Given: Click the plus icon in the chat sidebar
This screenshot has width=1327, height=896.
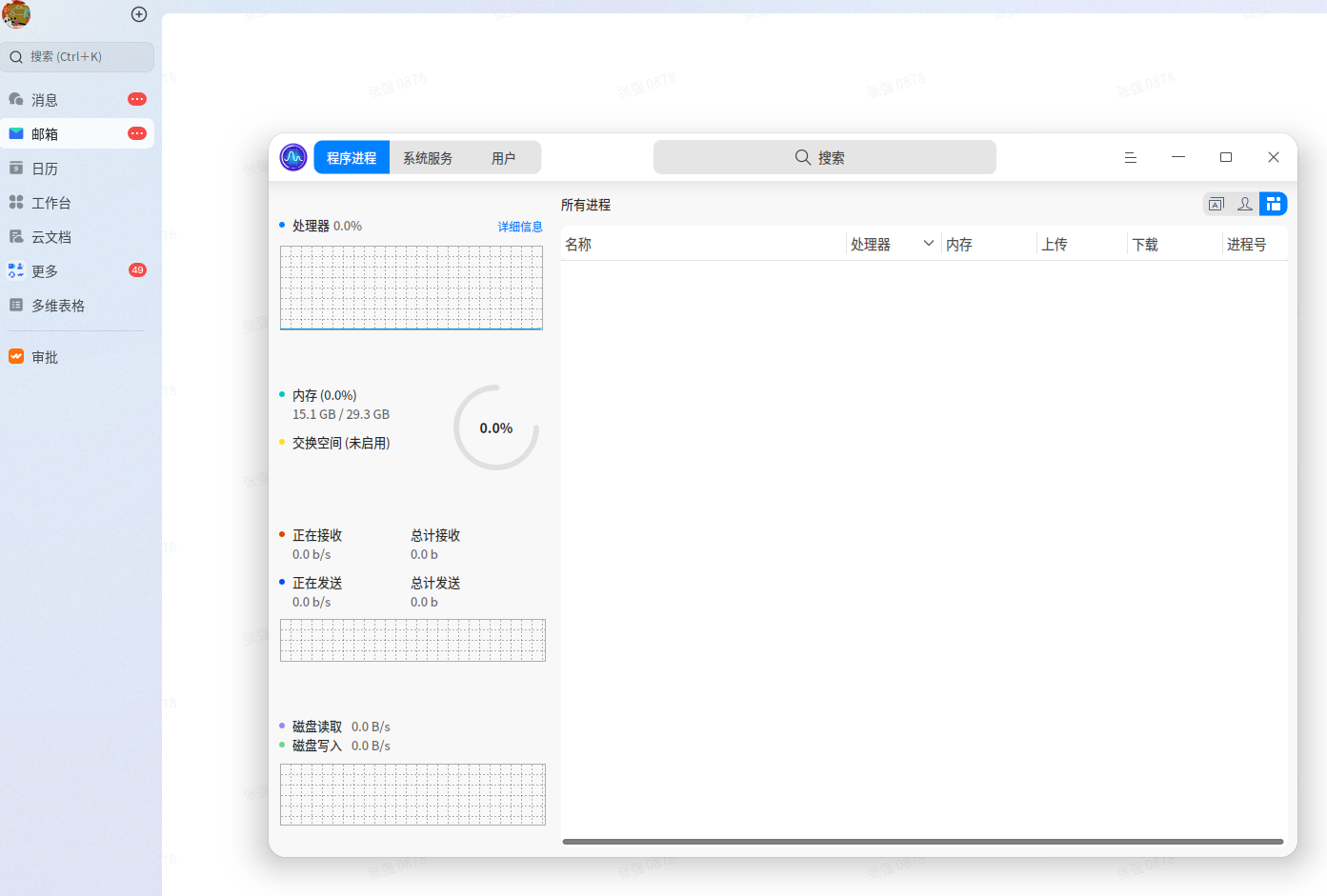Looking at the screenshot, I should (139, 14).
